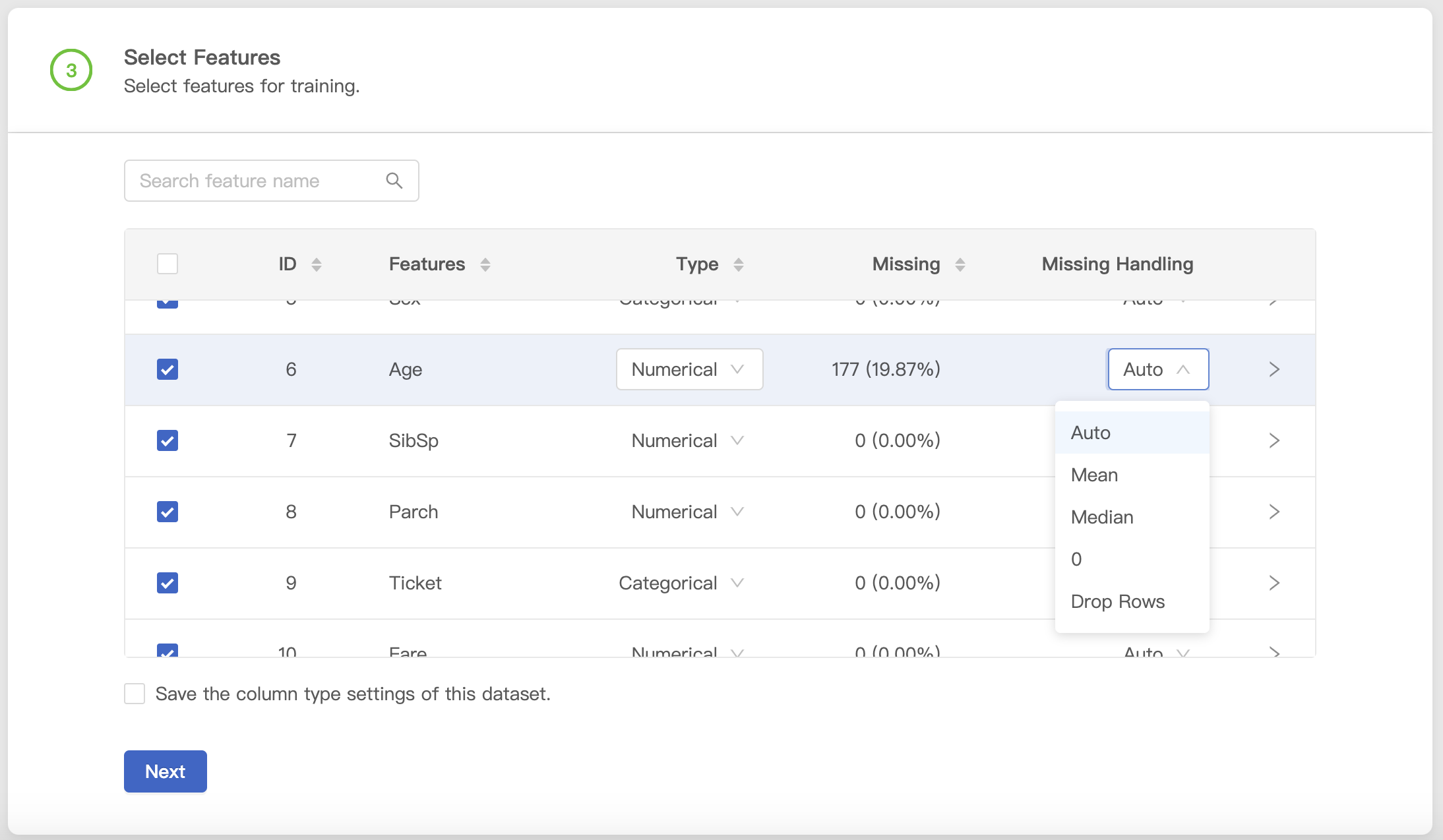Enable save column type settings checkbox
The width and height of the screenshot is (1443, 840).
pyautogui.click(x=135, y=694)
